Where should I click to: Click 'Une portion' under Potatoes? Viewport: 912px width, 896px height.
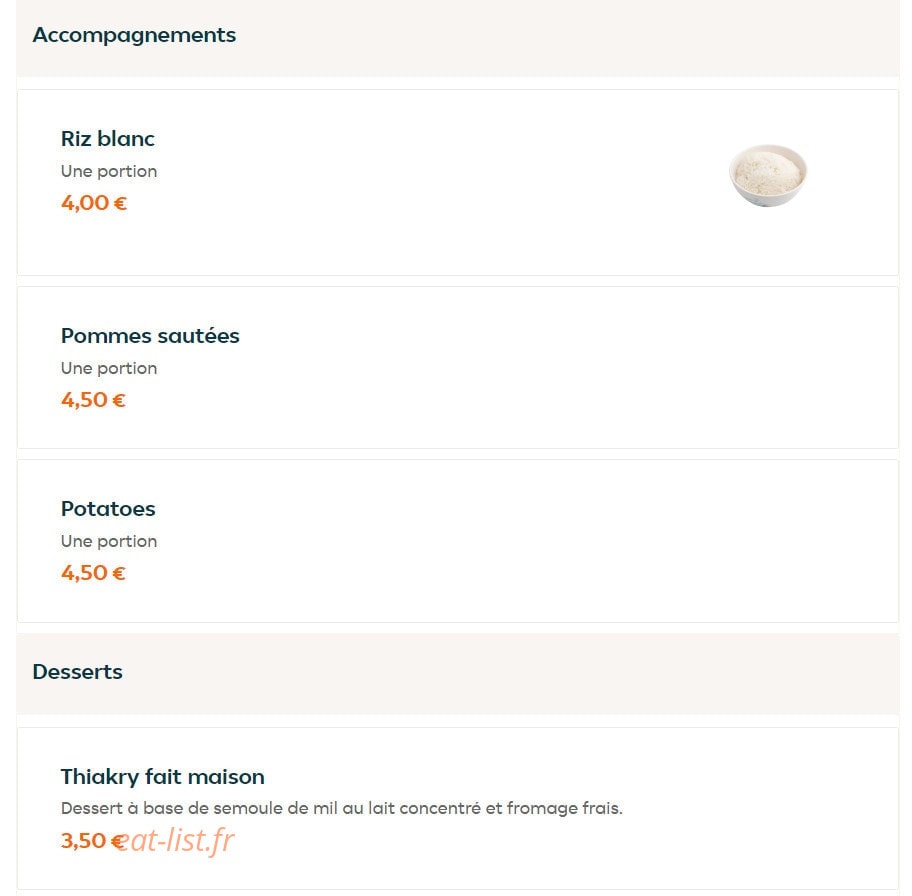109,542
